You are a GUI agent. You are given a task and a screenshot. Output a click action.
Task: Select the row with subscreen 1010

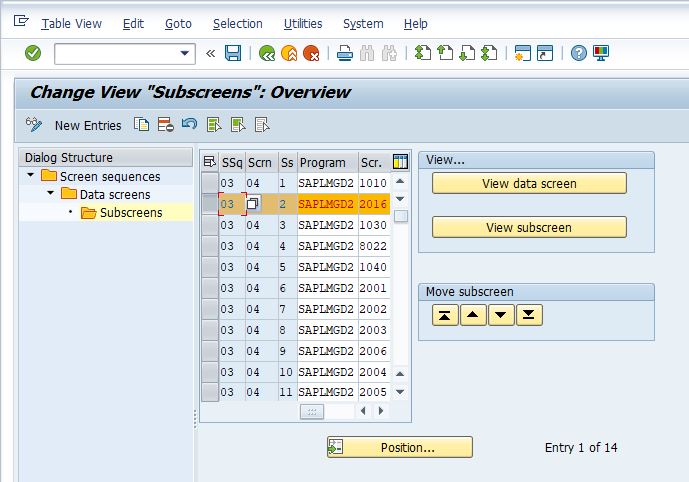point(210,183)
